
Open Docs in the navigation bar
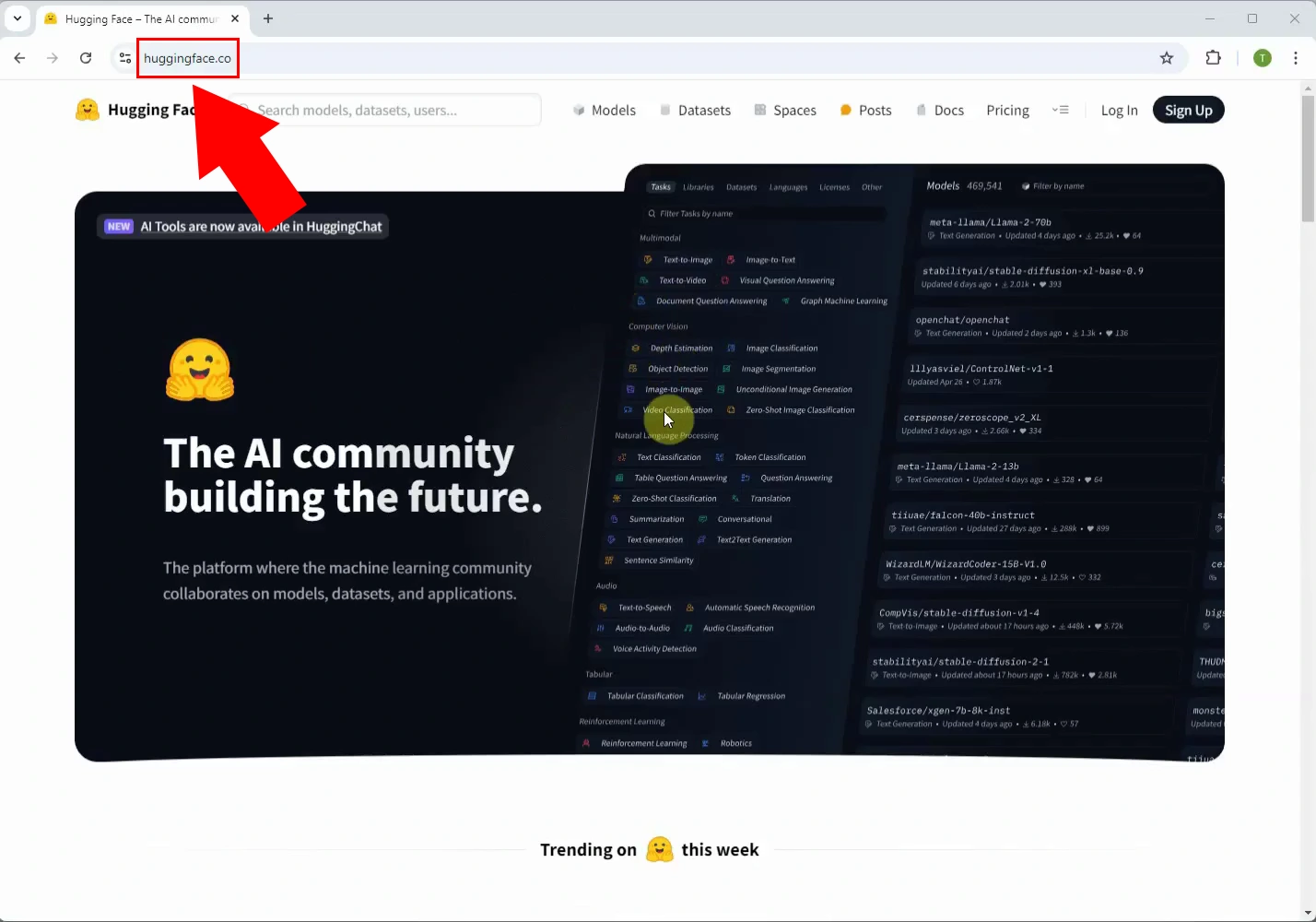tap(939, 110)
